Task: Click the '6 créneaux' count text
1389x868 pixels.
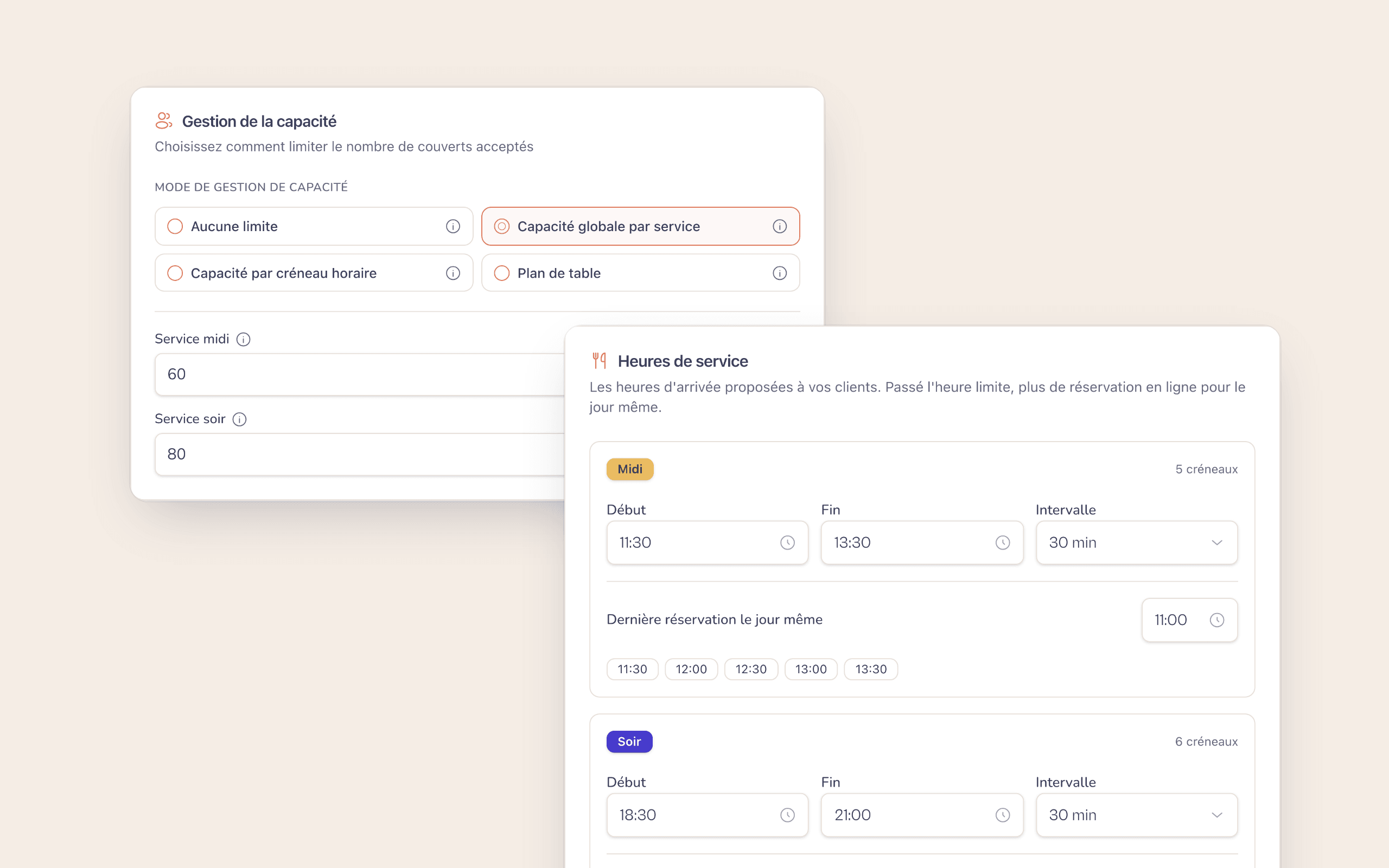Action: 1206,742
